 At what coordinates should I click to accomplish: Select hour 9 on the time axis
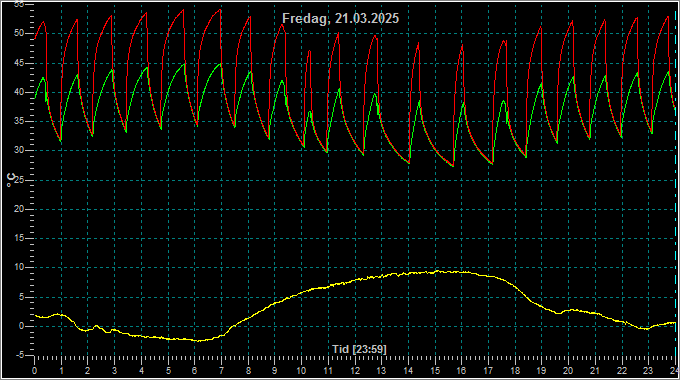[275, 371]
